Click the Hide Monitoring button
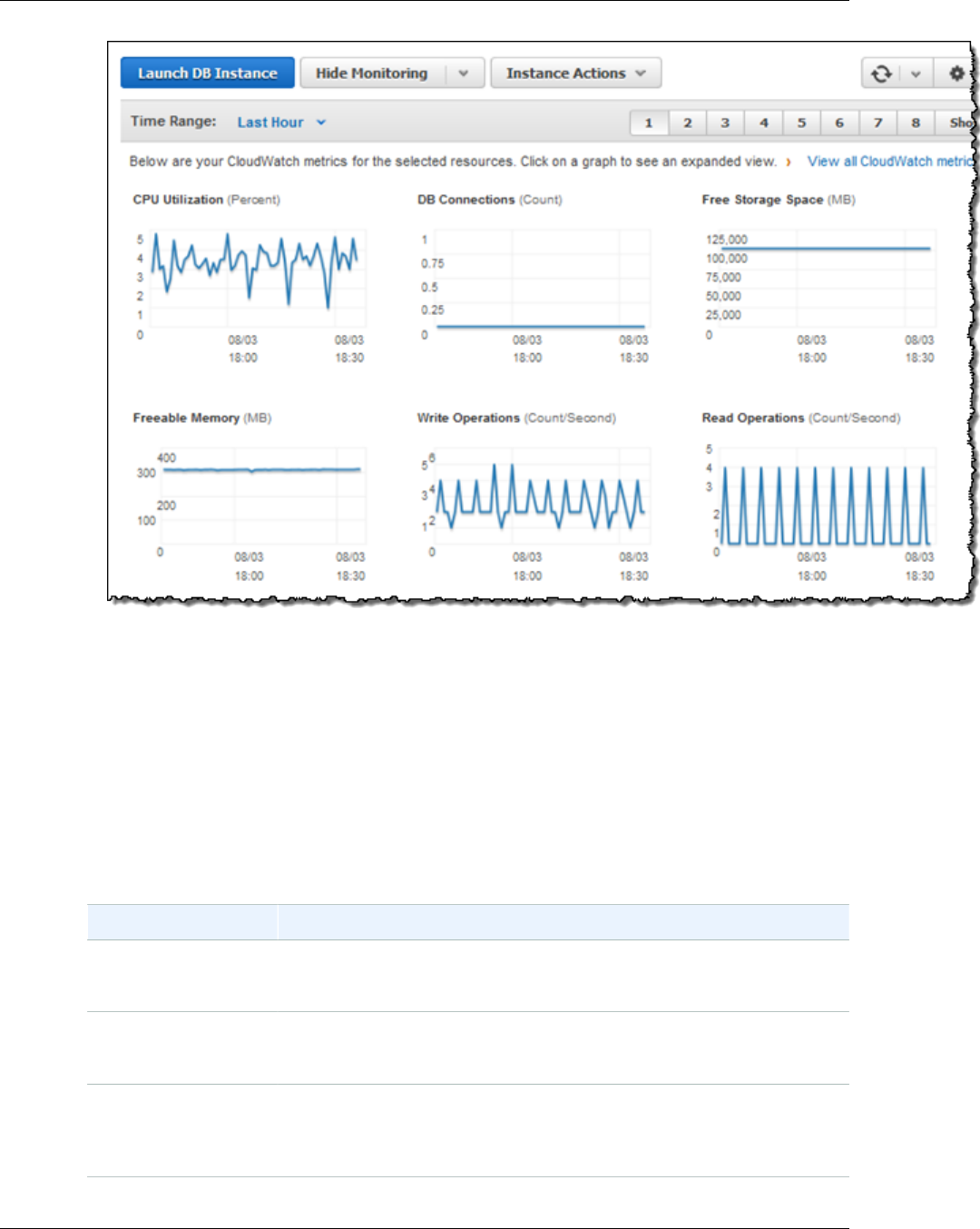 coord(372,74)
